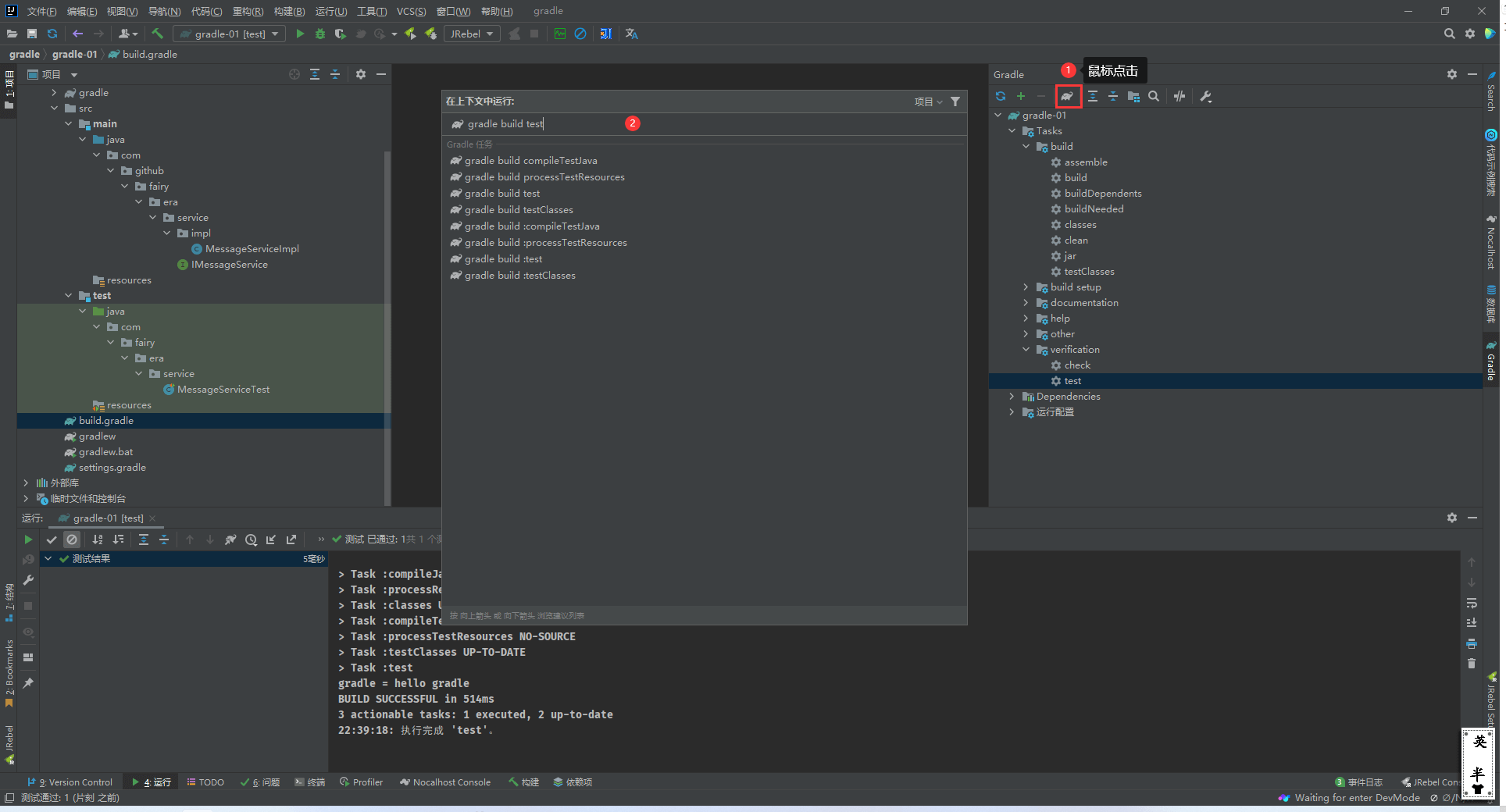
Task: Open 项目 scope dropdown in run popup
Action: [x=928, y=101]
